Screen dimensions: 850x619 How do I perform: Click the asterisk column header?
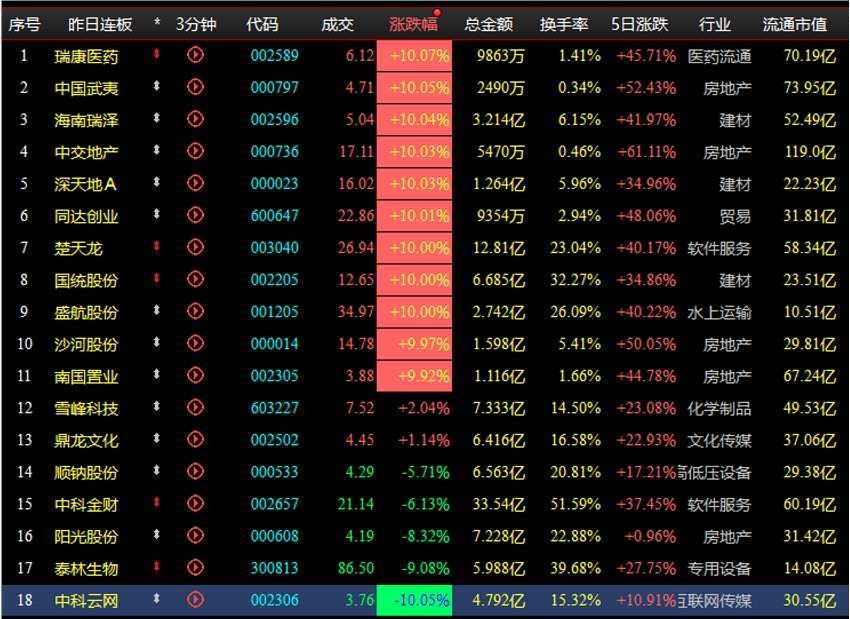[157, 23]
